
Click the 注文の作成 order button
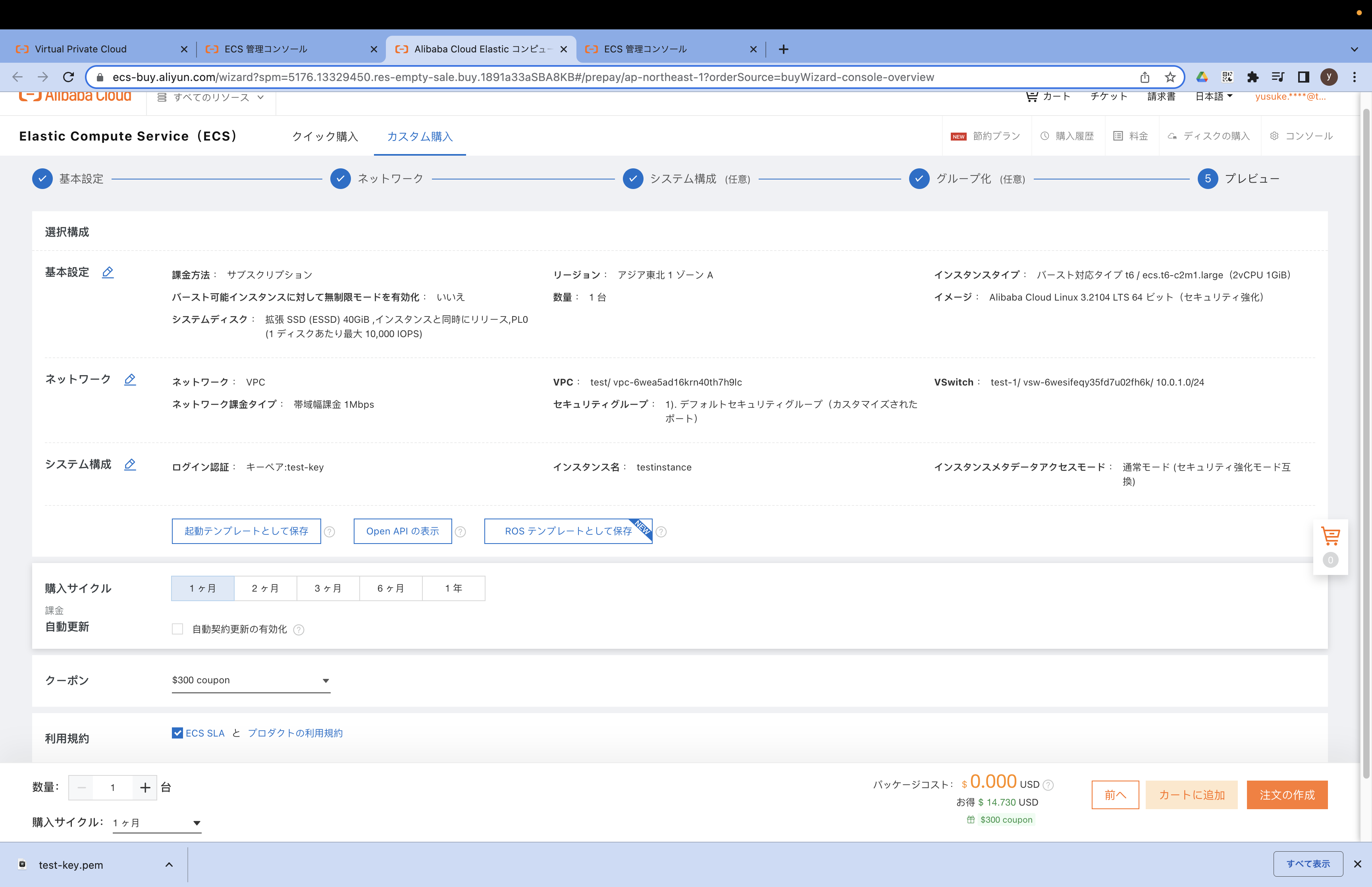[1287, 795]
